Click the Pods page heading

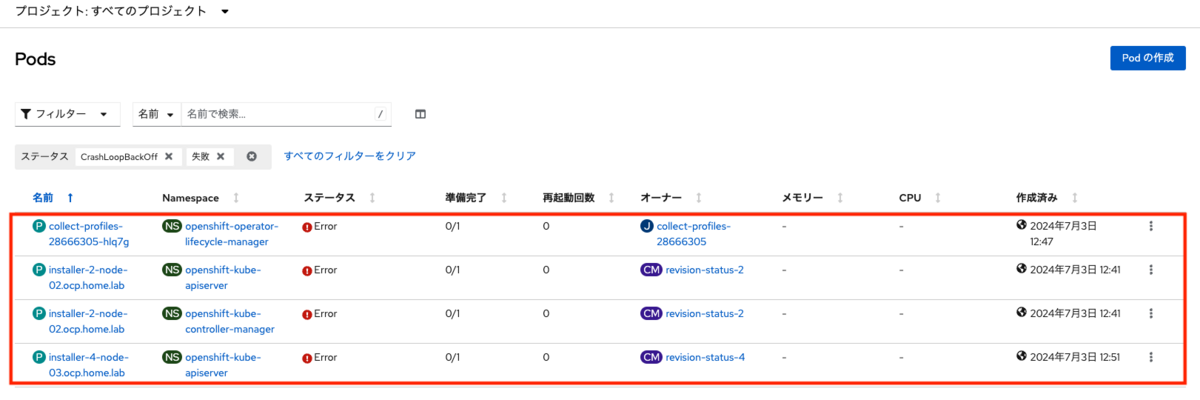35,59
